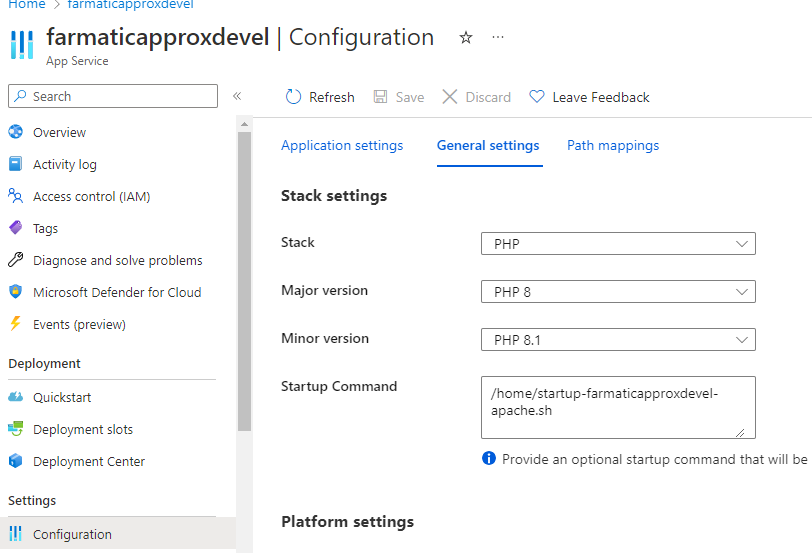Select Configuration menu item label
This screenshot has height=553, width=812.
[72, 534]
